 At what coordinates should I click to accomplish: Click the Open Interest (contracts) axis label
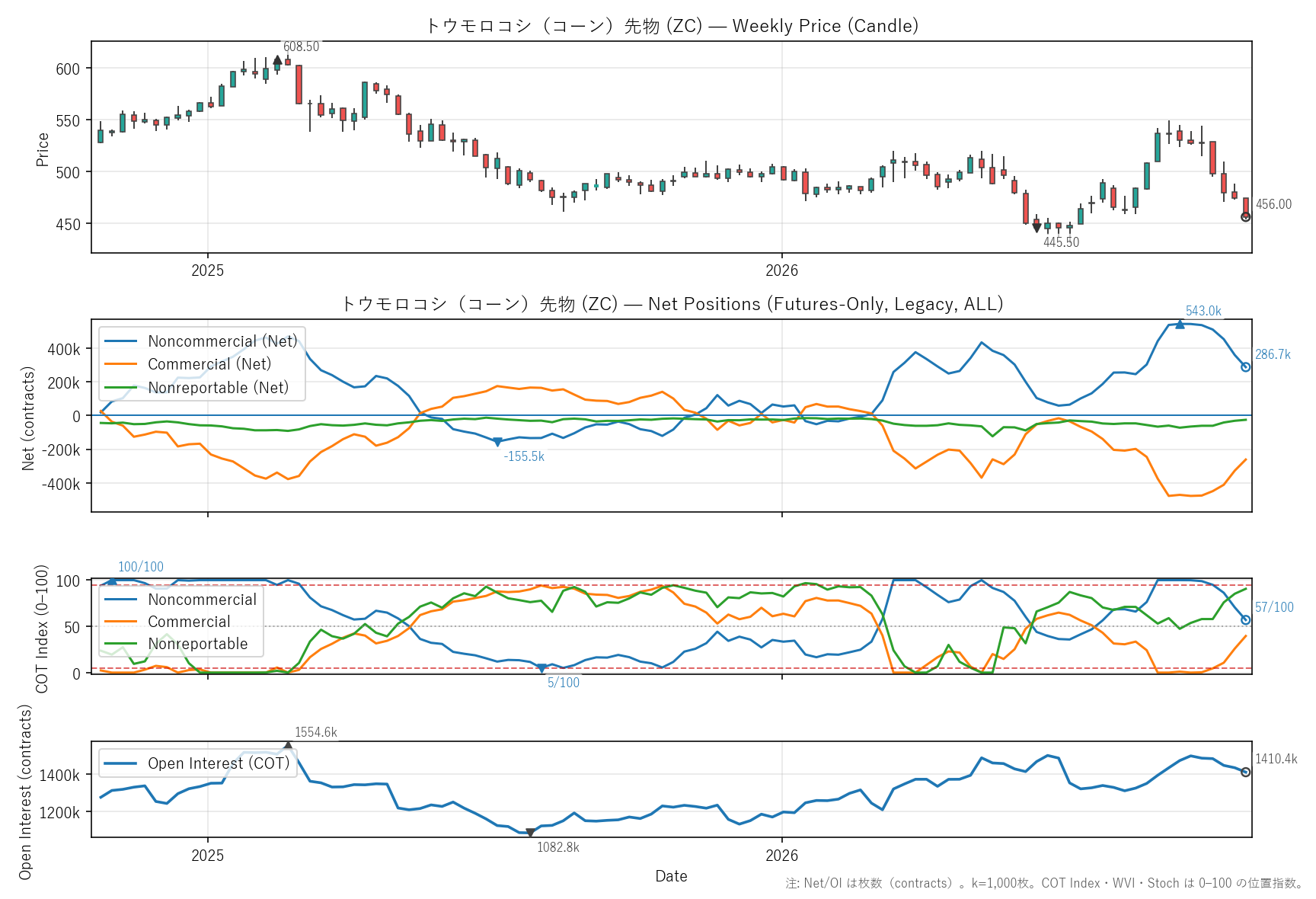[25, 792]
